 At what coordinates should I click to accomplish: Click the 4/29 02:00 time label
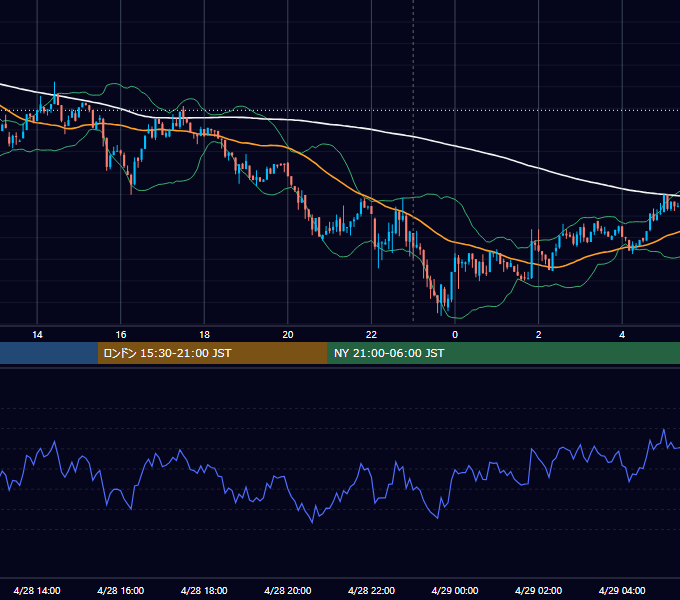click(x=538, y=590)
